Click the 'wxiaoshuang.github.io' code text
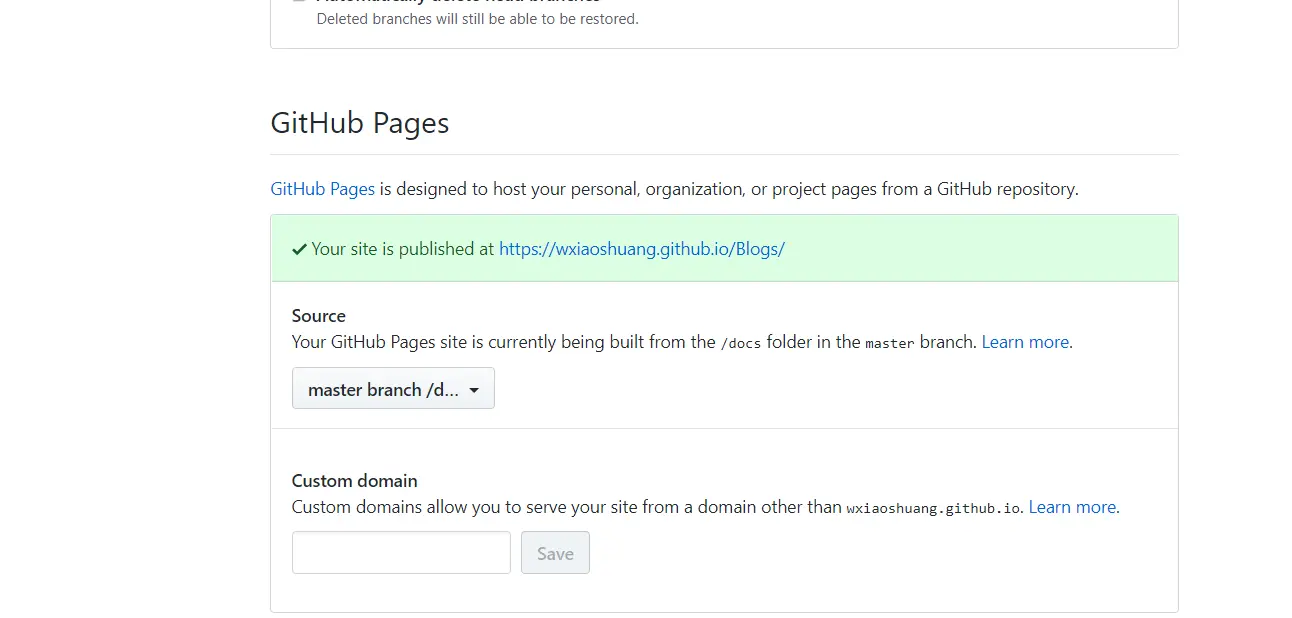Viewport: 1292px width, 618px height. coord(933,508)
